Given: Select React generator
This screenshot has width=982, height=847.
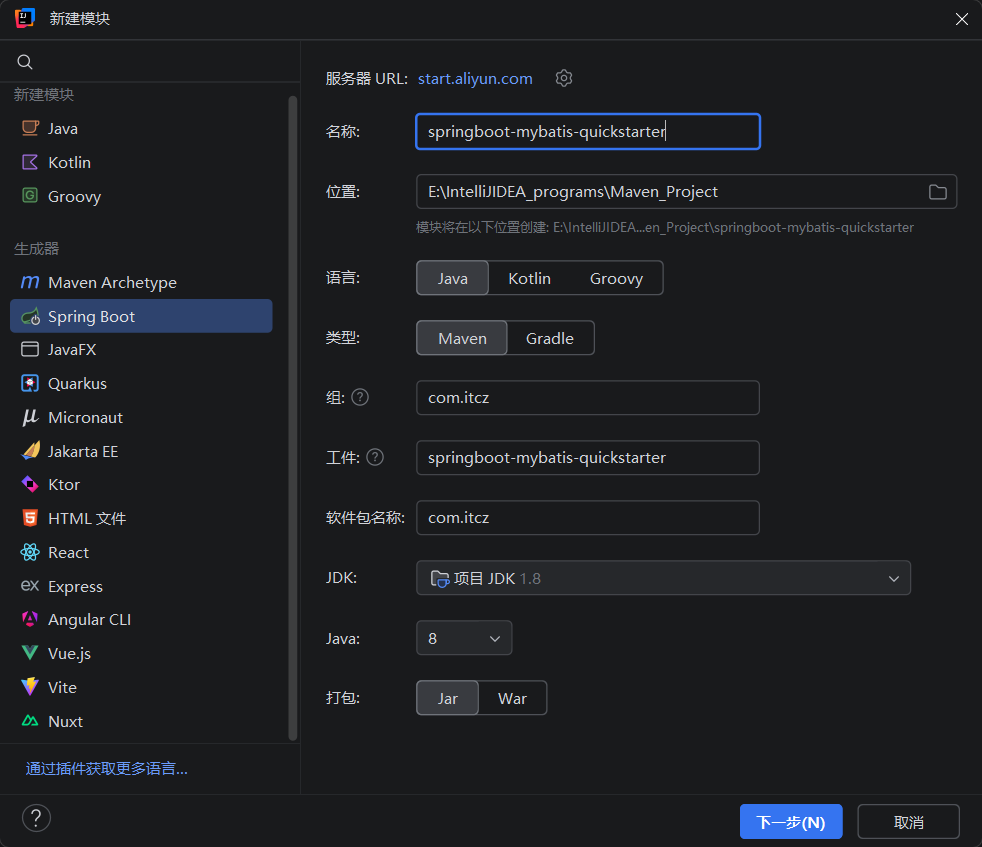Looking at the screenshot, I should tap(142, 552).
